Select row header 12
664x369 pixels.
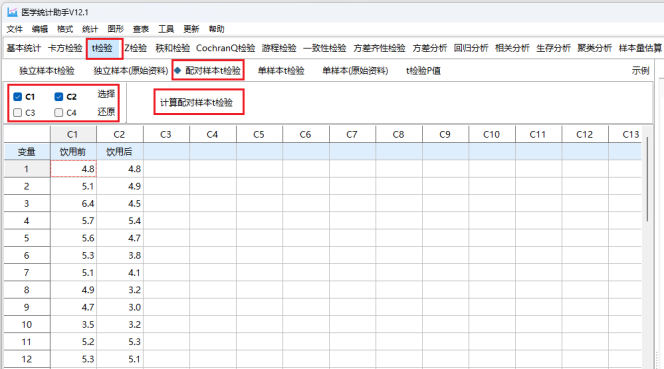(x=27, y=359)
